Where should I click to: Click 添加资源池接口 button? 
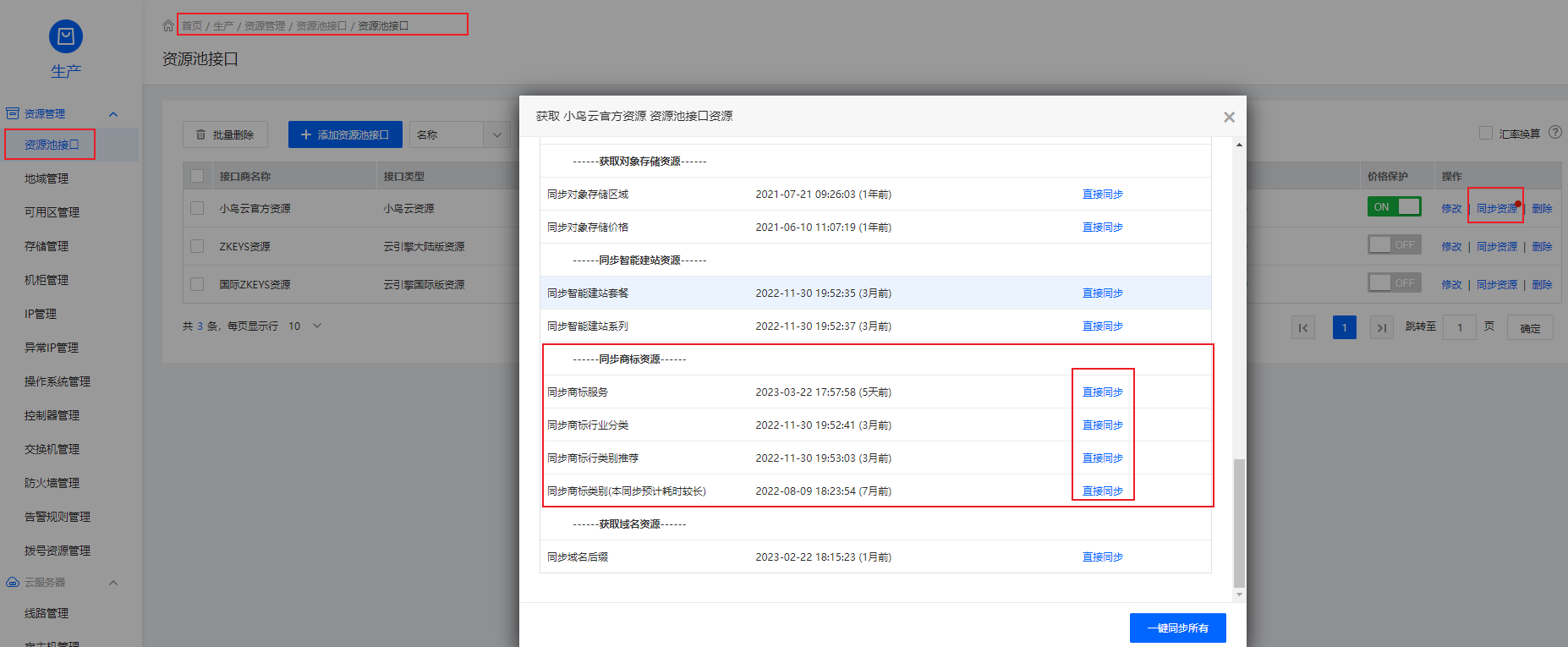point(345,134)
